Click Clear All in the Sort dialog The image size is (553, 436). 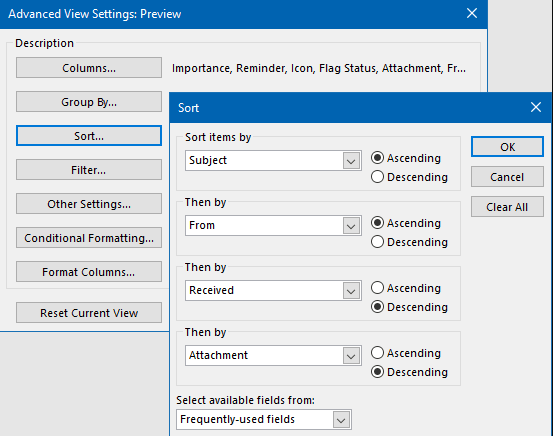pos(508,207)
